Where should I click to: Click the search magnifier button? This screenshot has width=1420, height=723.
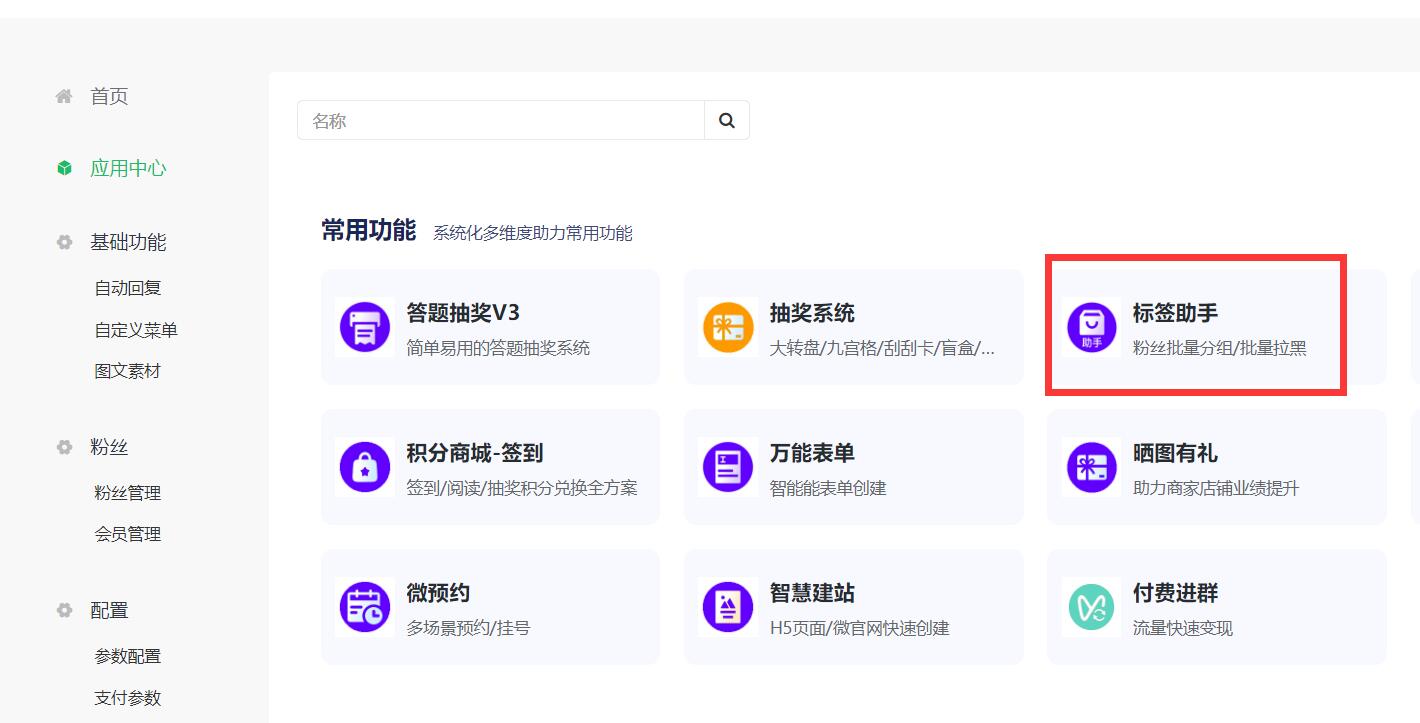pos(727,120)
